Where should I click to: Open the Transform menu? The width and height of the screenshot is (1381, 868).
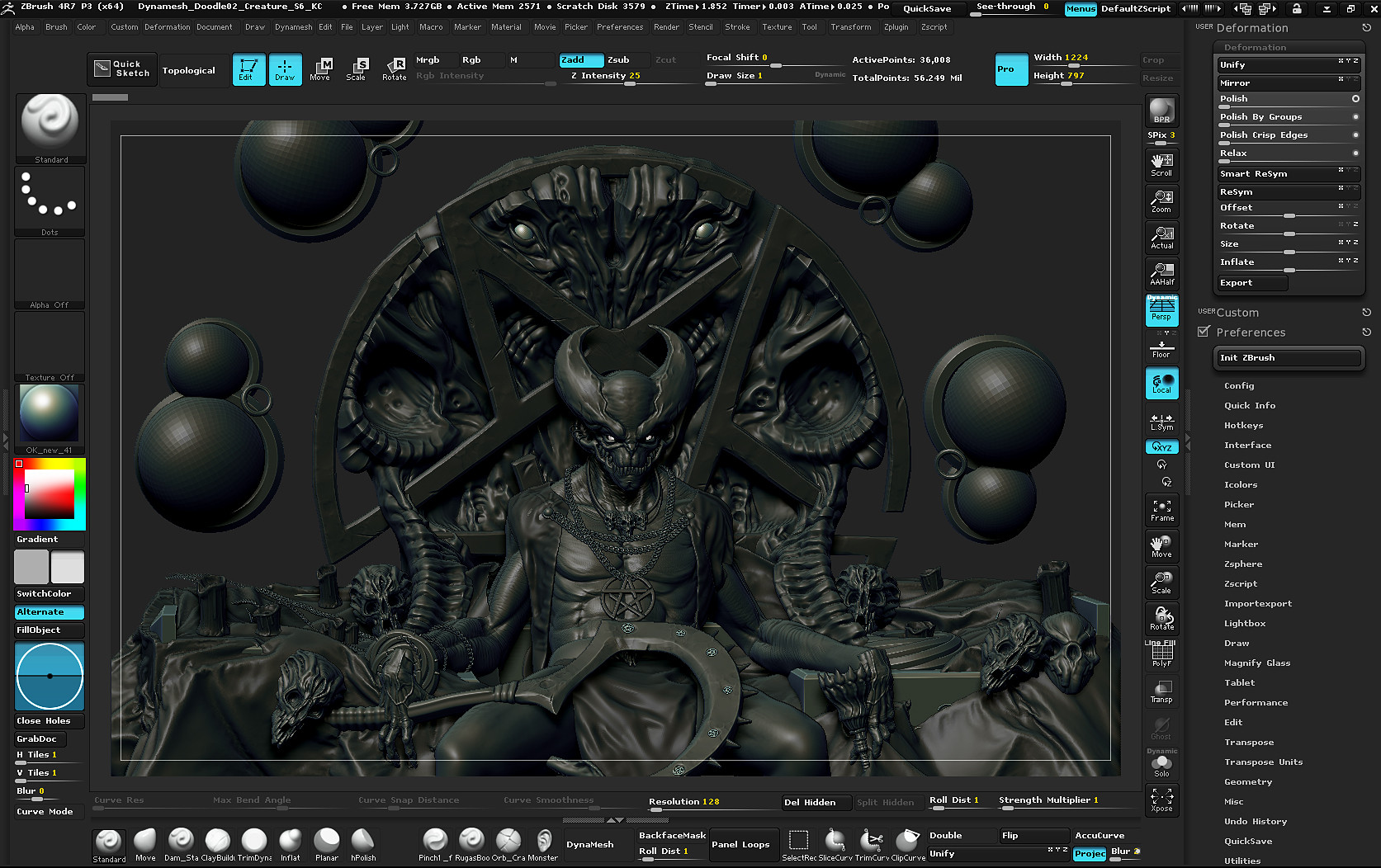851,27
